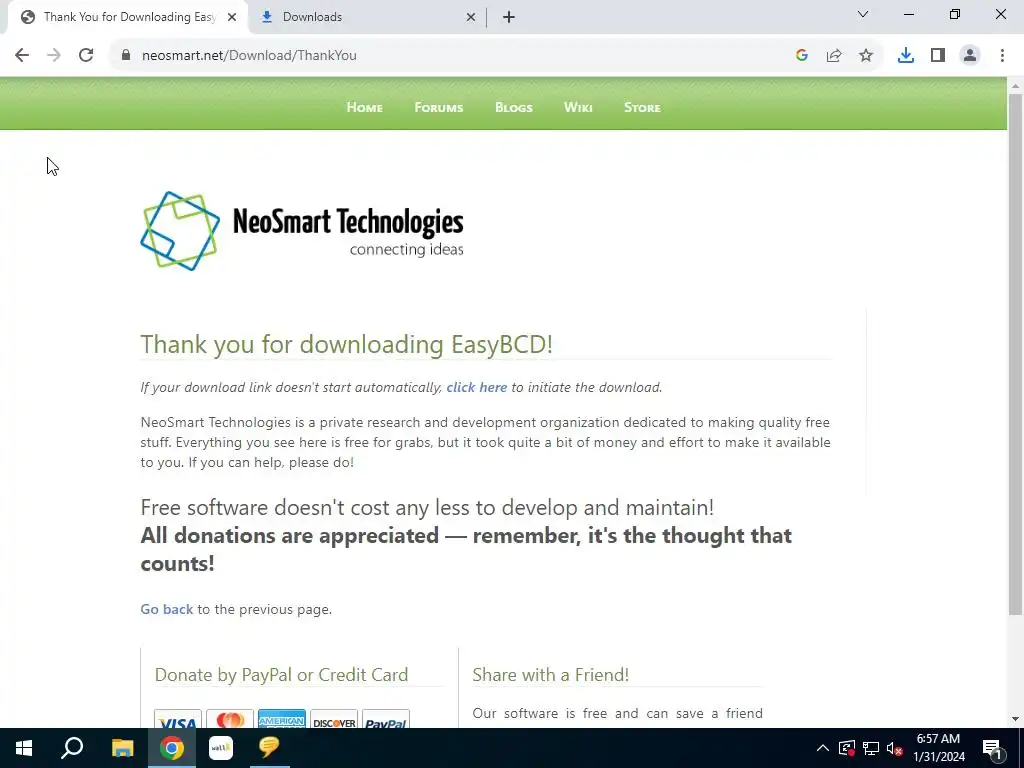The image size is (1024, 768).
Task: Open the Windows Start menu
Action: tap(24, 748)
